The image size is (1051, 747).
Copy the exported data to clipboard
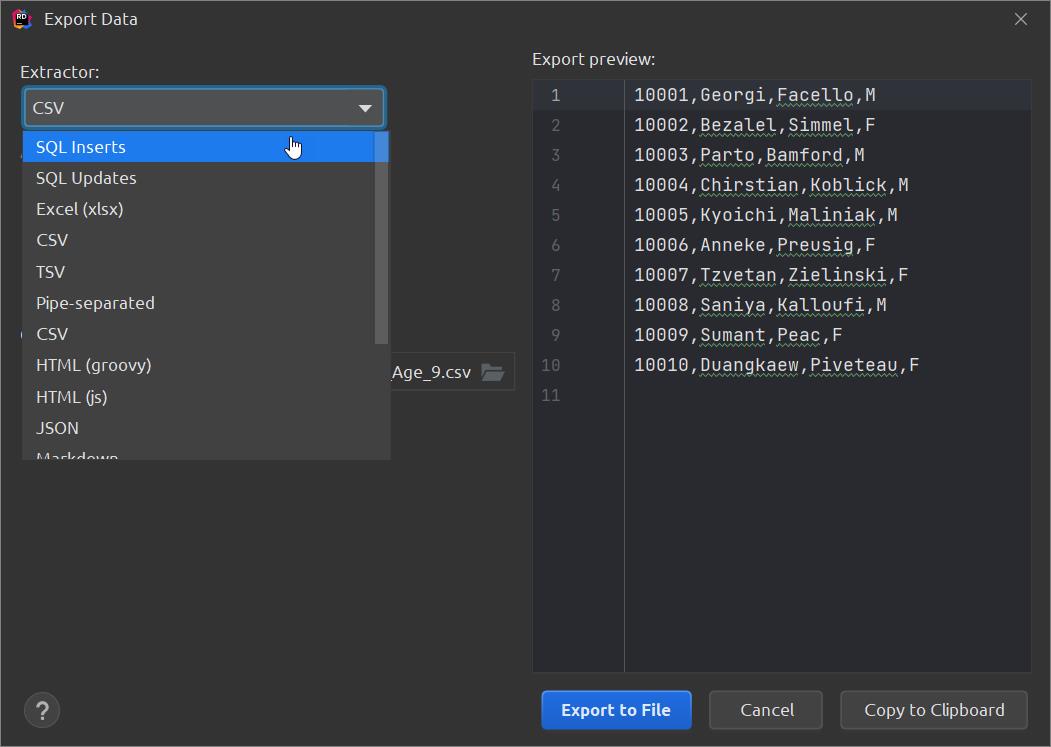pyautogui.click(x=933, y=710)
